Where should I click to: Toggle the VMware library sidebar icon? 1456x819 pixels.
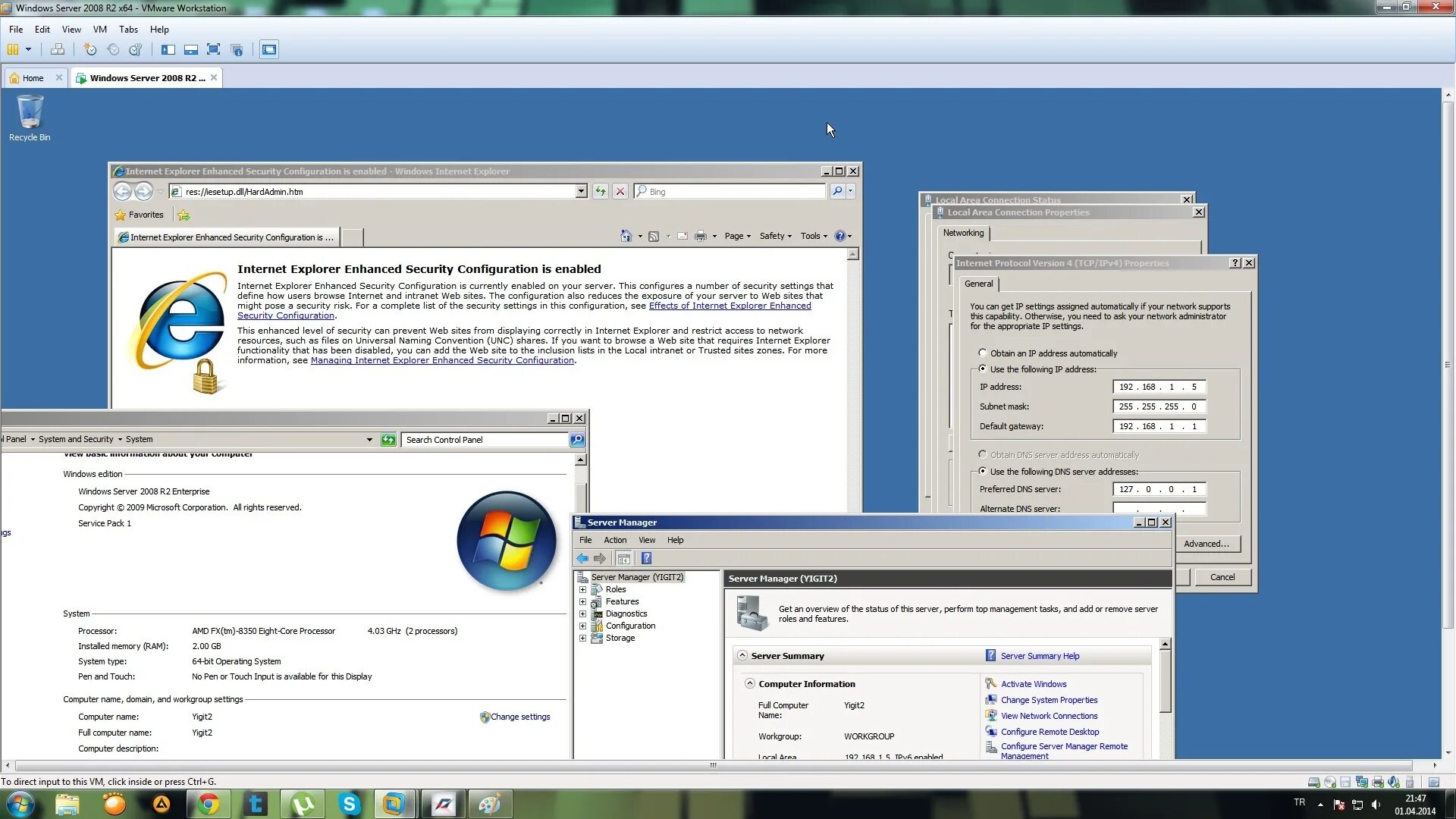pyautogui.click(x=168, y=50)
